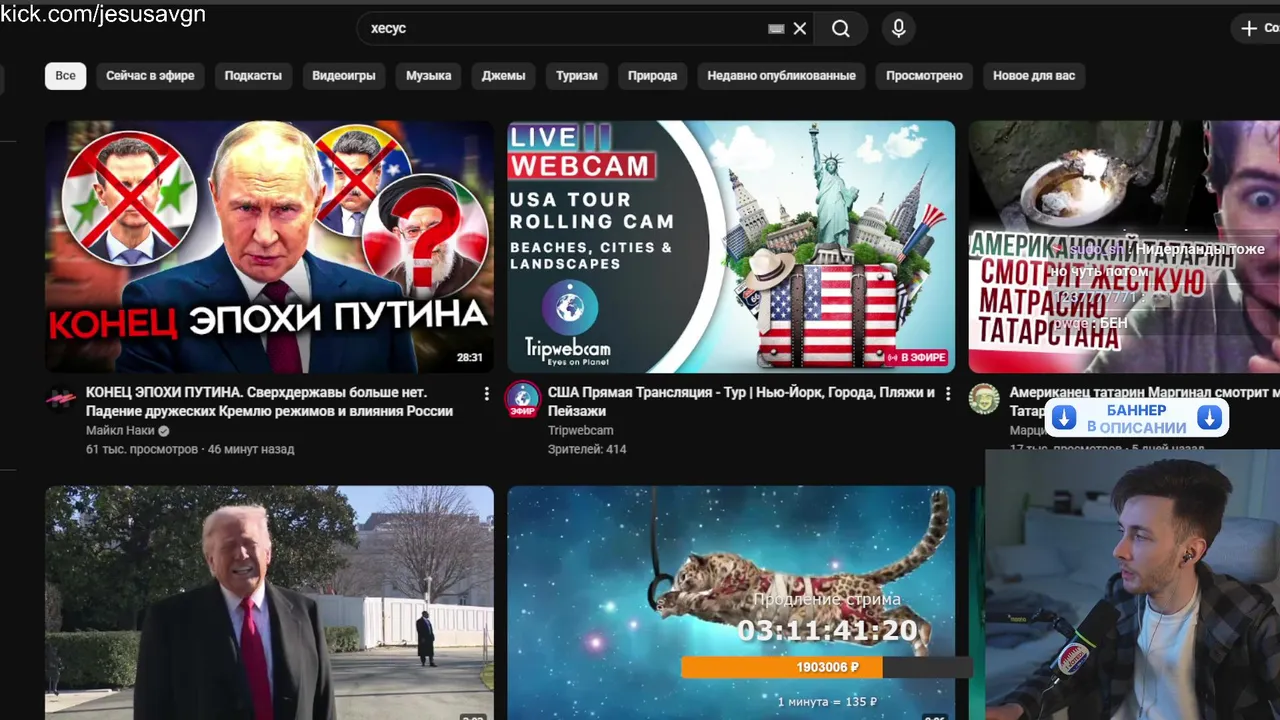Open the on-screen keyboard icon in search box

click(776, 29)
